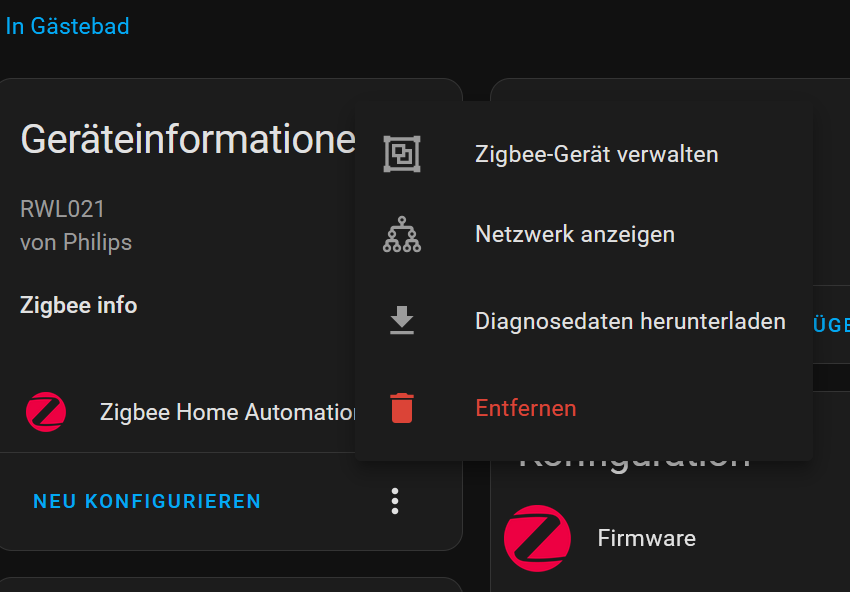Viewport: 850px width, 592px height.
Task: Click the red trash can icon
Action: pyautogui.click(x=402, y=408)
